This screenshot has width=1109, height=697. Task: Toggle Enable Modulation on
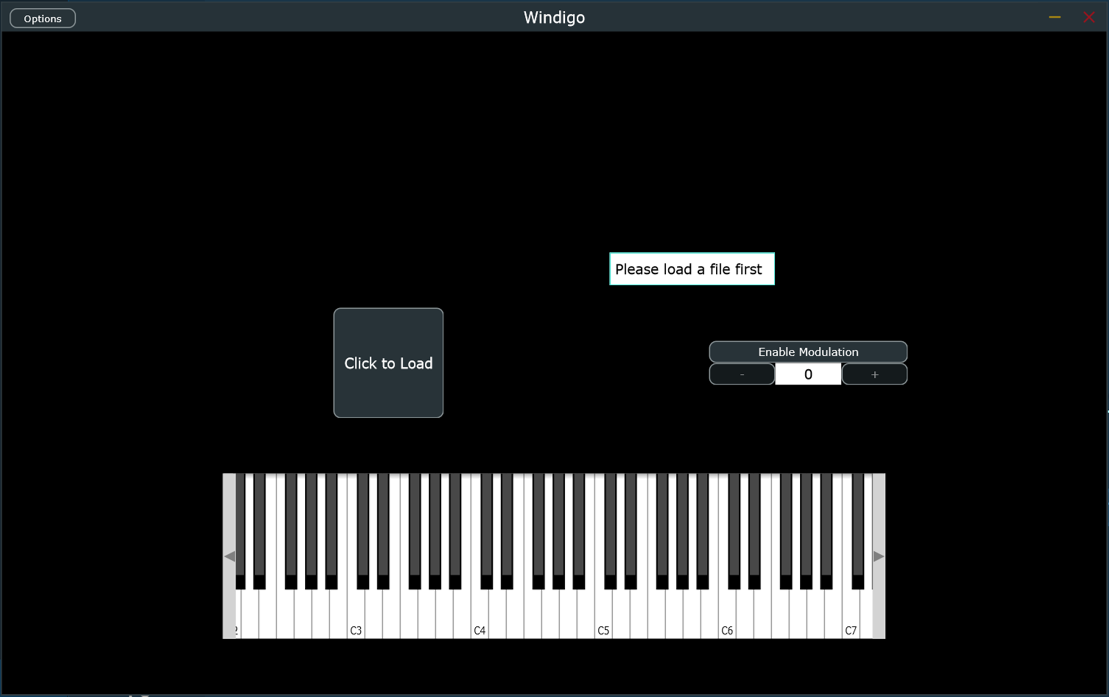[808, 351]
